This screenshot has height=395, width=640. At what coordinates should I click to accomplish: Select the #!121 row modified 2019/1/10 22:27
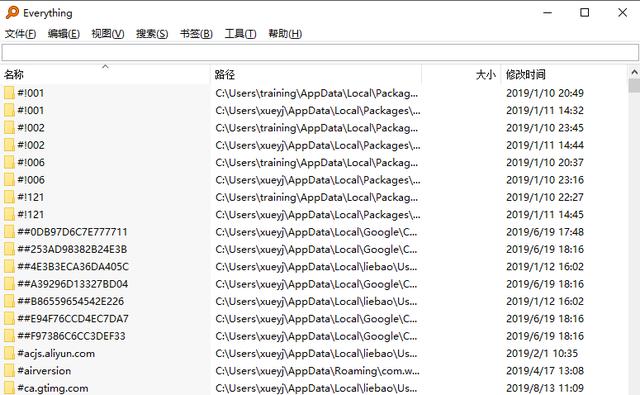[313, 197]
